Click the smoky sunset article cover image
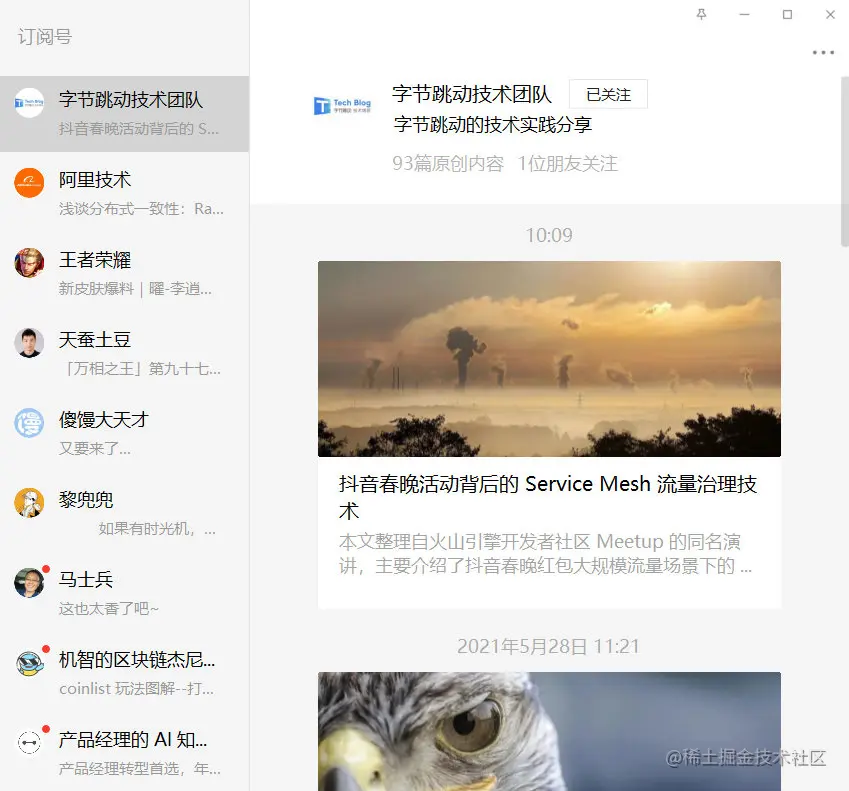849x791 pixels. click(549, 359)
